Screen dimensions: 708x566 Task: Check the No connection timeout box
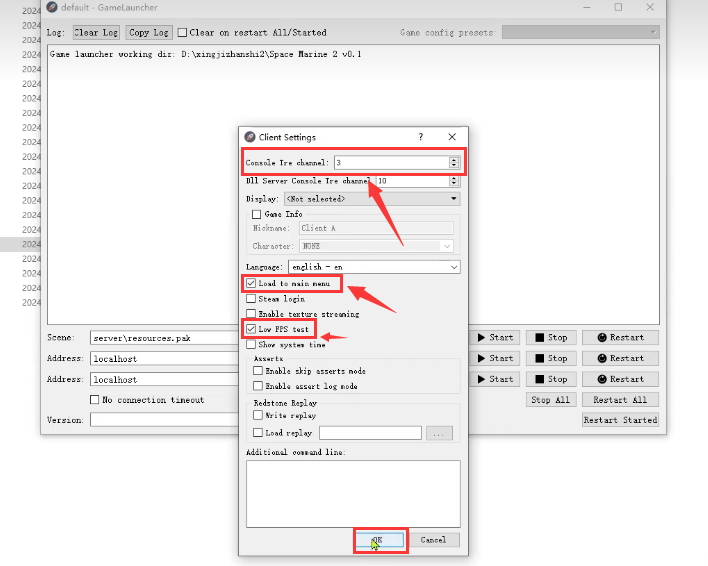[x=95, y=400]
